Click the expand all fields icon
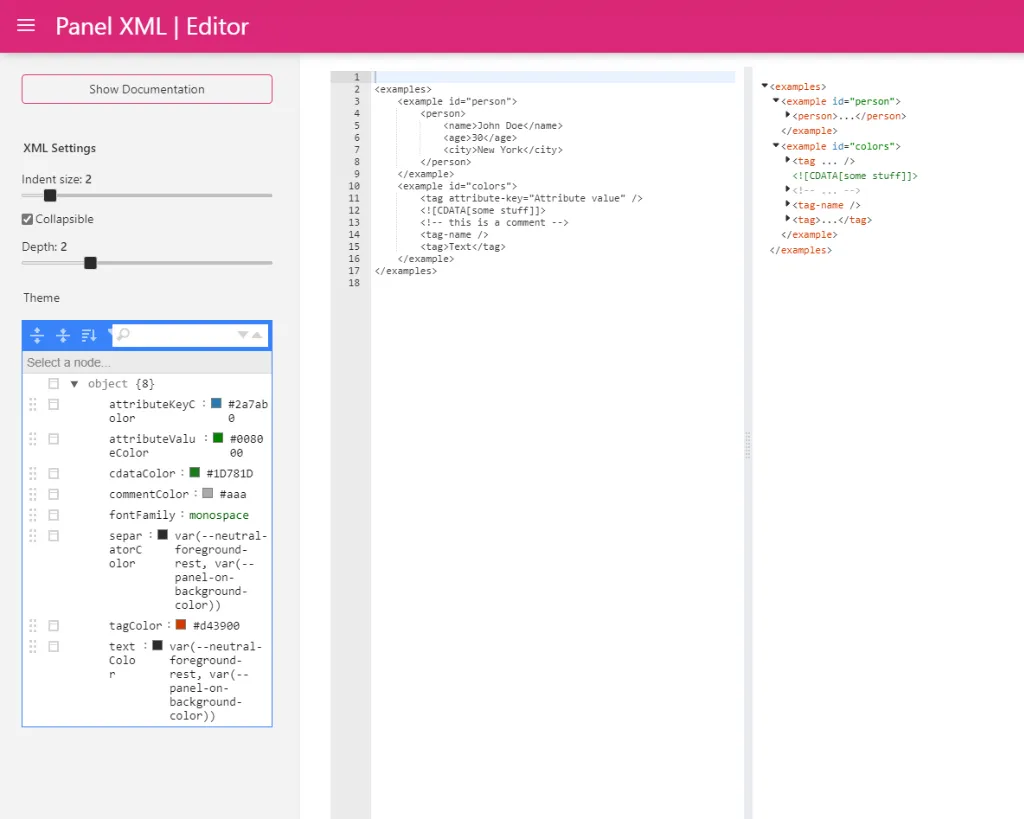The height and width of the screenshot is (819, 1024). click(x=36, y=335)
